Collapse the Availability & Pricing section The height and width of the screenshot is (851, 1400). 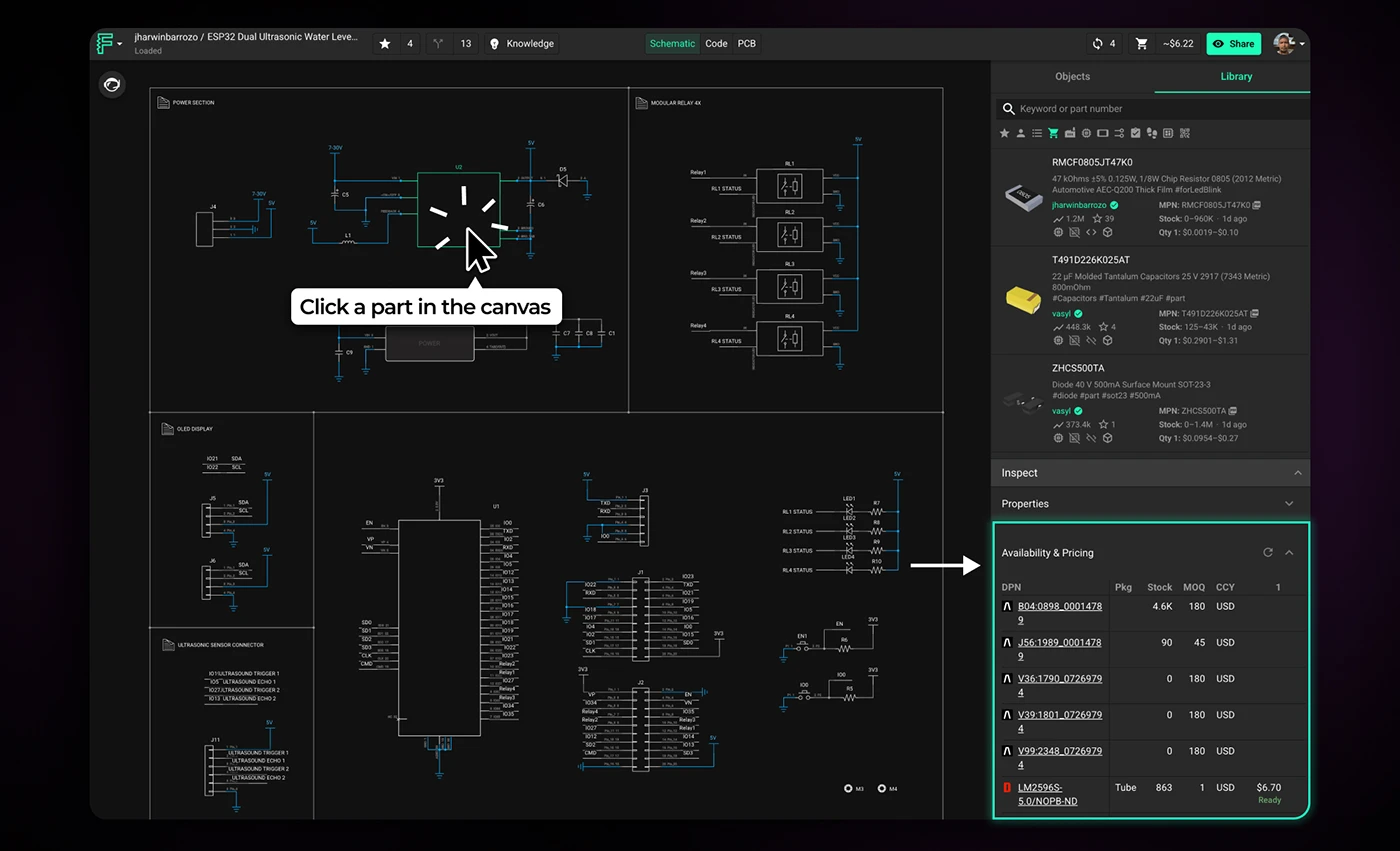pyautogui.click(x=1289, y=552)
